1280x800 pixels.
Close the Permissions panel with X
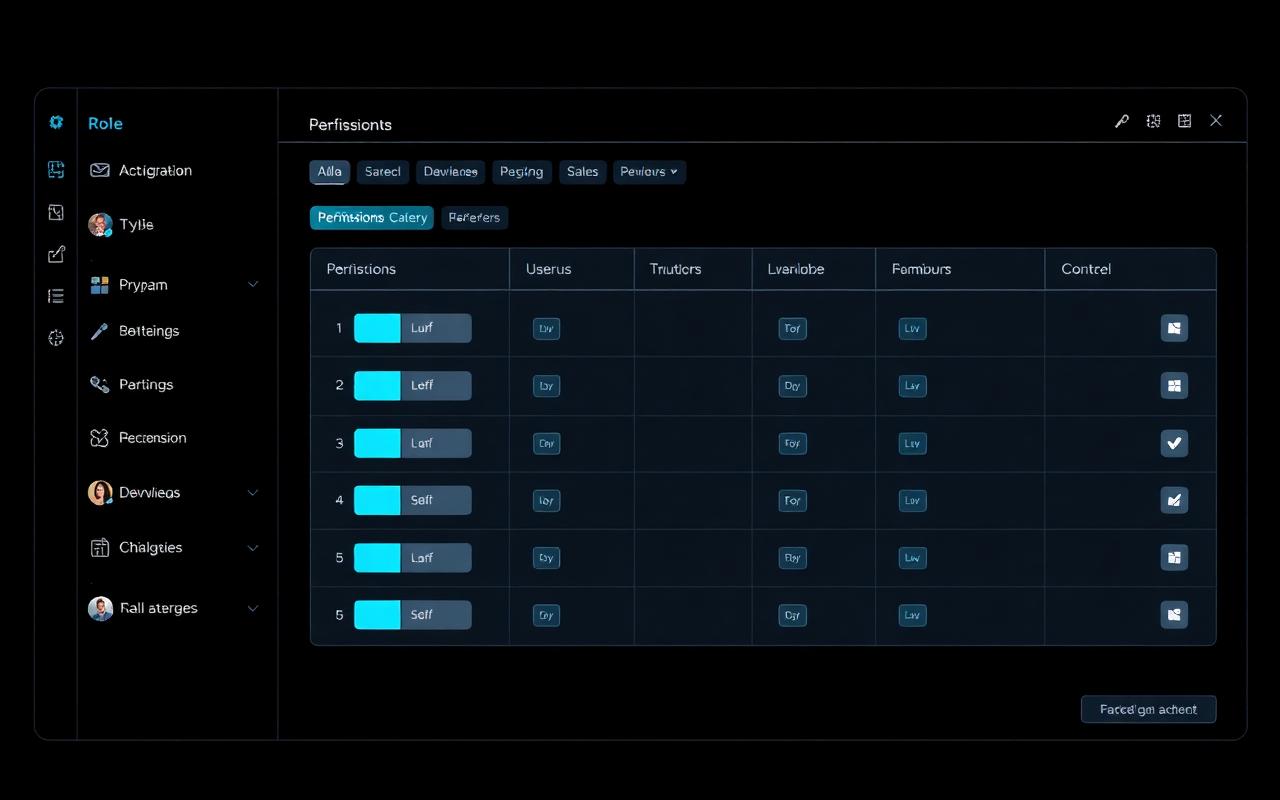(1216, 120)
